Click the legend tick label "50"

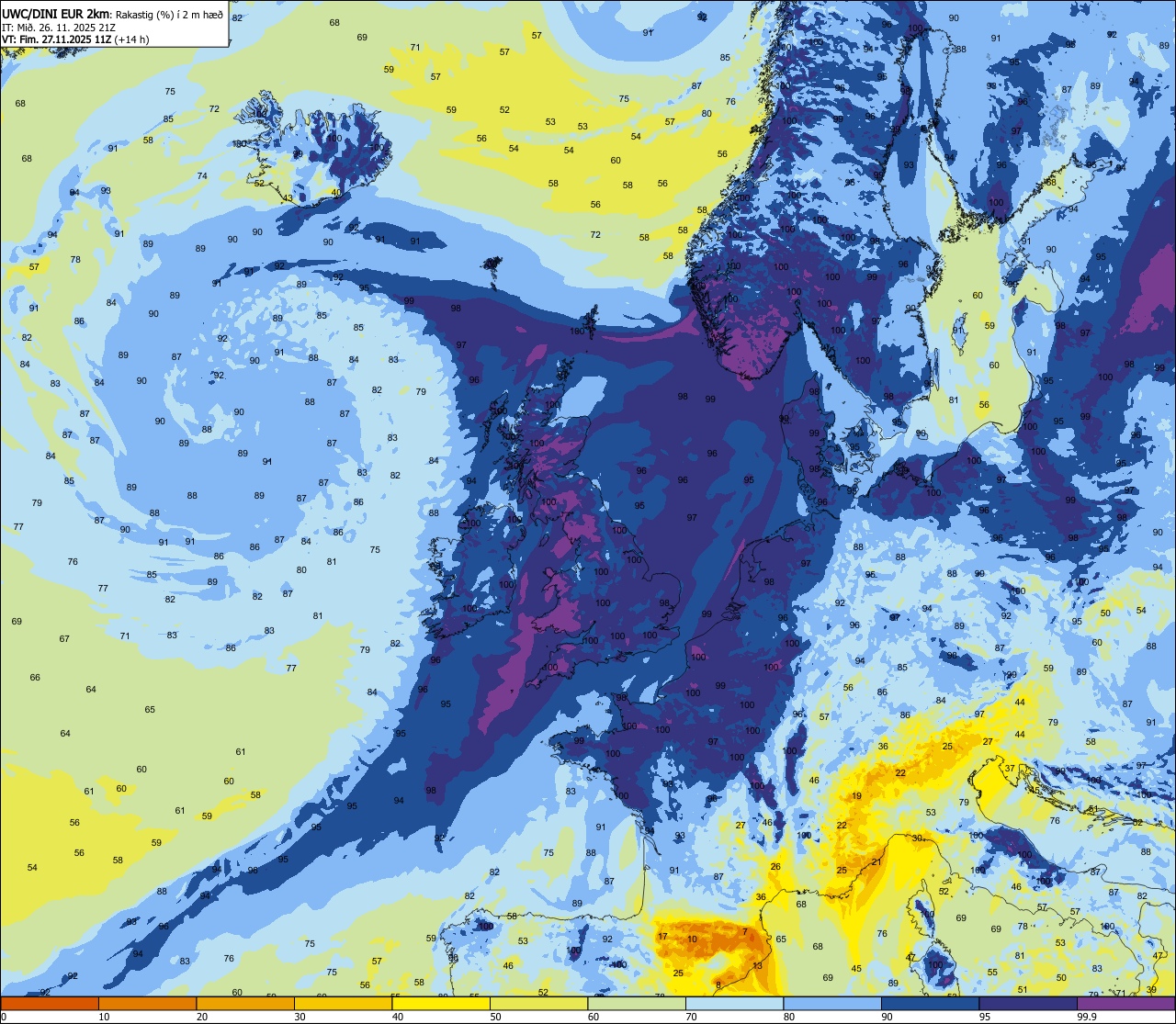[x=495, y=1017]
